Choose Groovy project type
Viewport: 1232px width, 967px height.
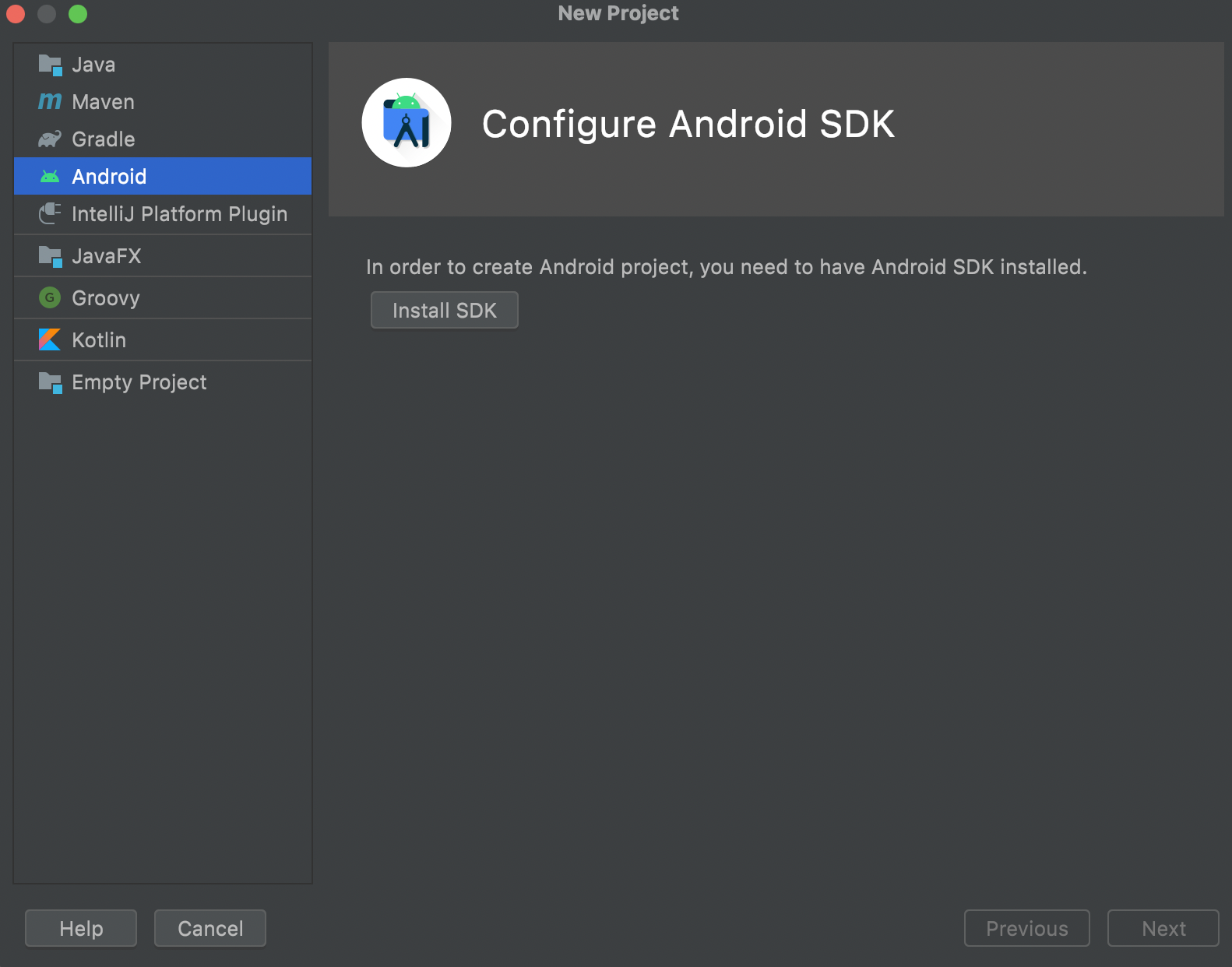(x=163, y=298)
